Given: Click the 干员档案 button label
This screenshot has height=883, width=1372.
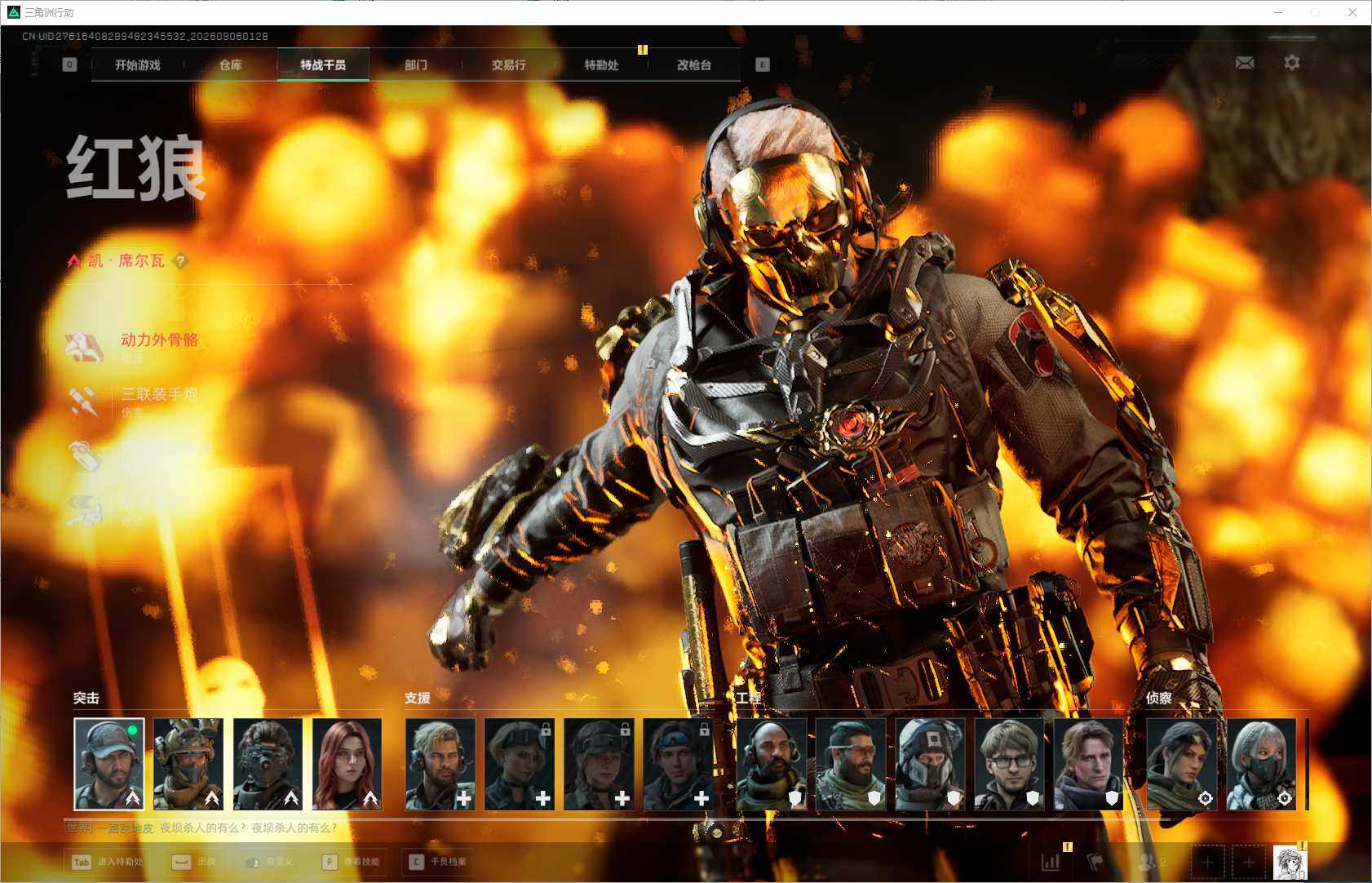Looking at the screenshot, I should click(x=448, y=863).
